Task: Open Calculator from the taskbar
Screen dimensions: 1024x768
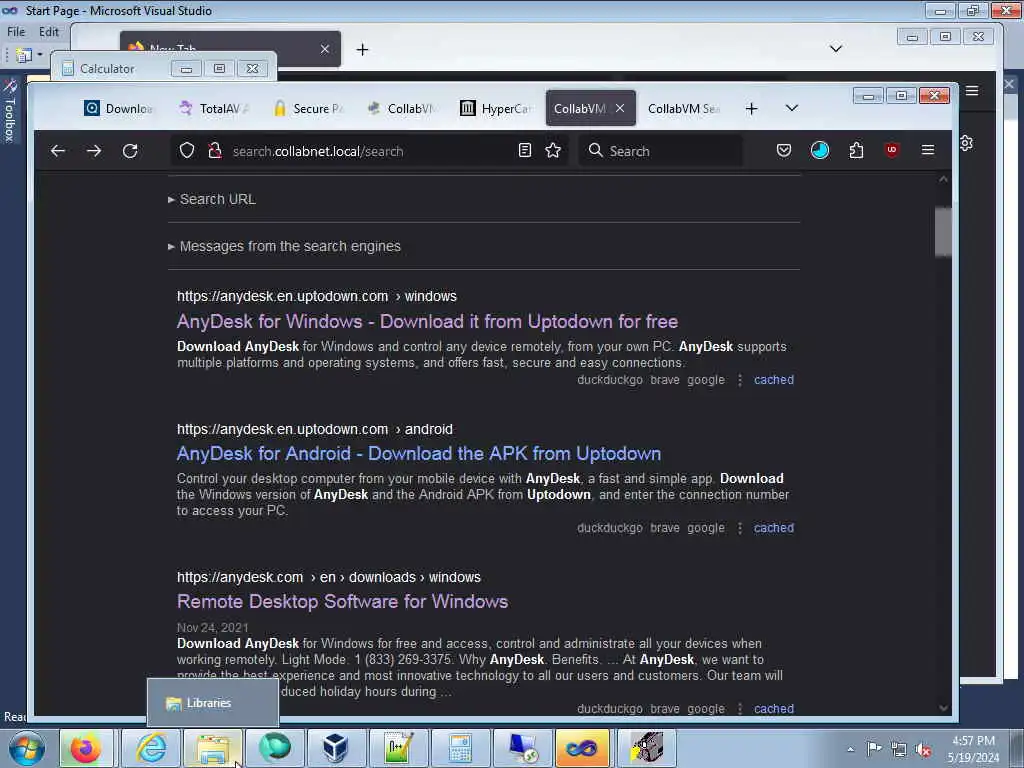Action: [460, 748]
